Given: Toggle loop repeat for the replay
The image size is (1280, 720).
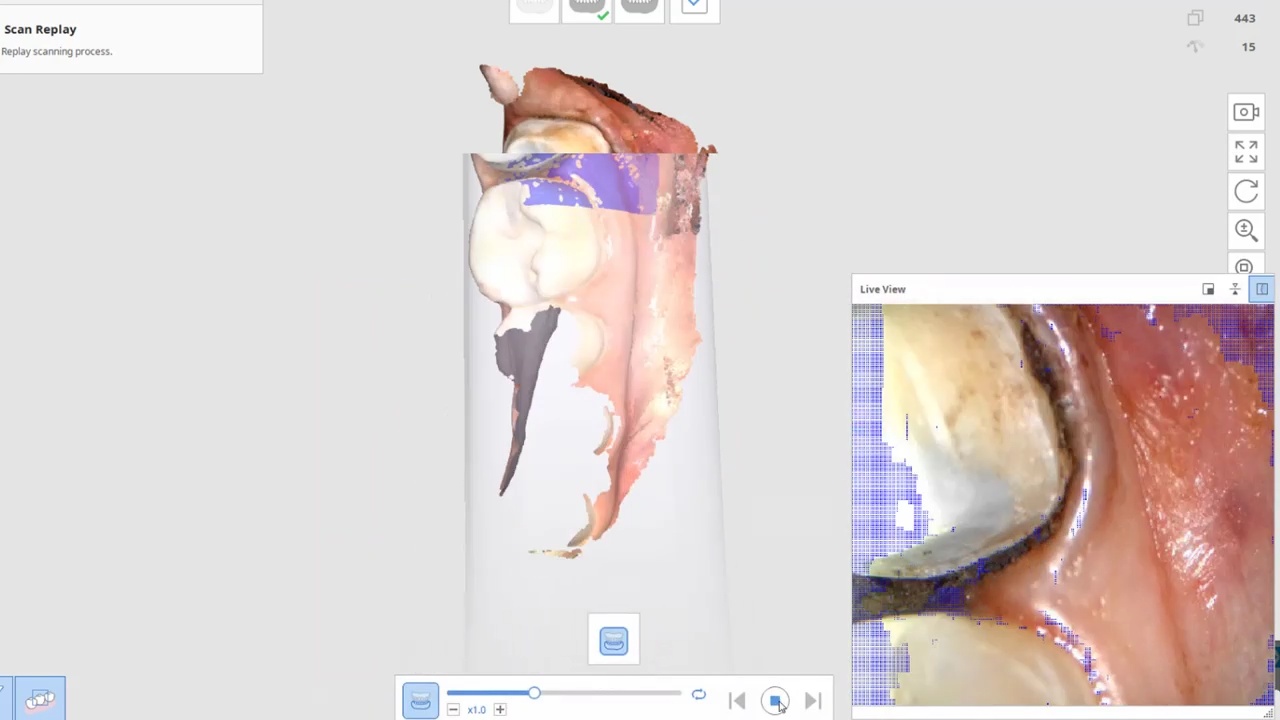Looking at the screenshot, I should coord(698,695).
